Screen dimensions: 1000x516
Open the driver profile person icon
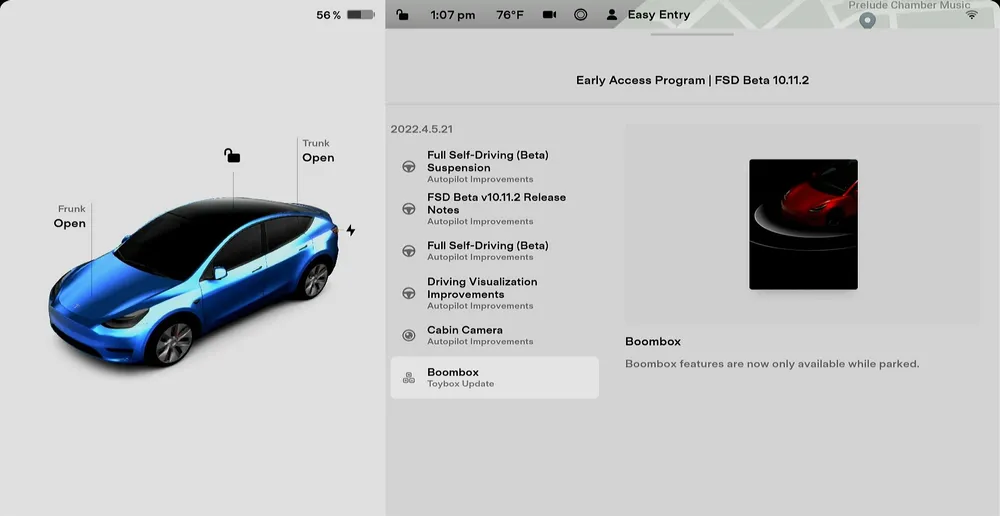pos(611,15)
